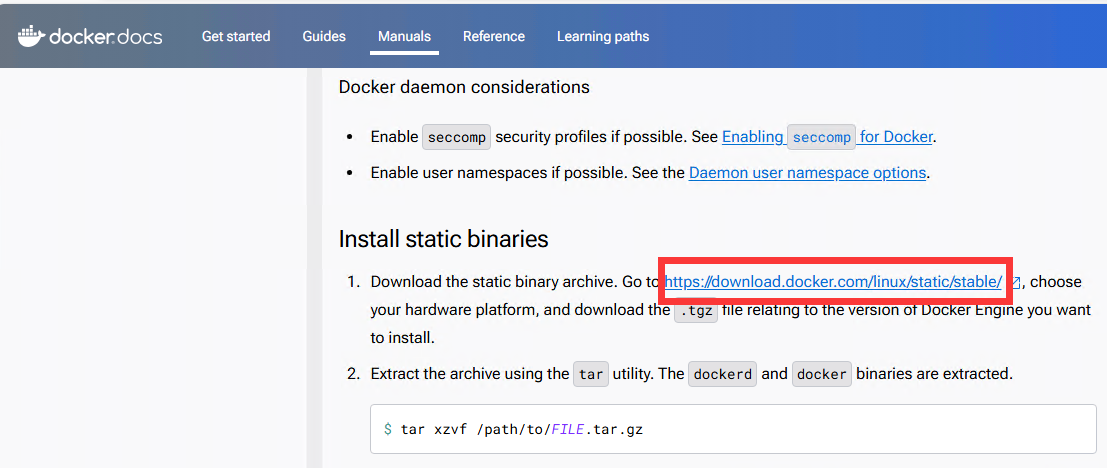Open the 'Daemon user namespace options' link

(807, 173)
